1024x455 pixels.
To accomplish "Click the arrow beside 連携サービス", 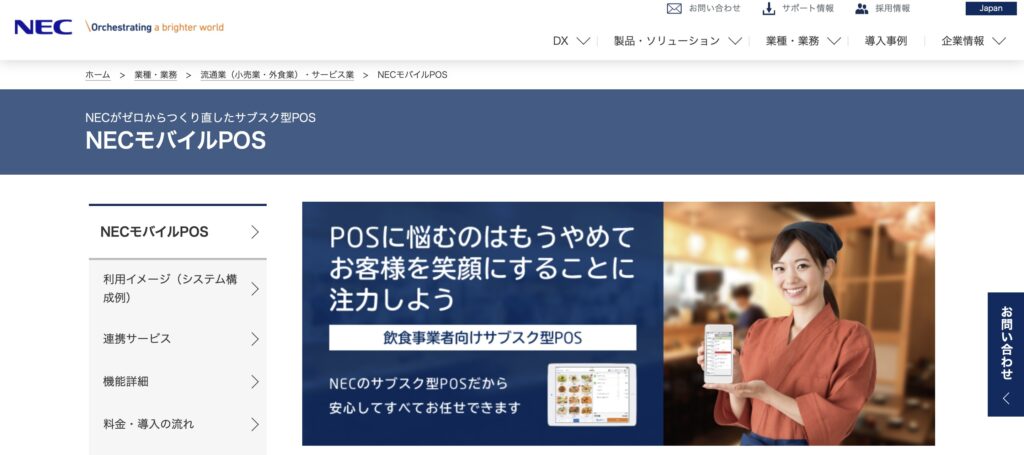I will 255,339.
